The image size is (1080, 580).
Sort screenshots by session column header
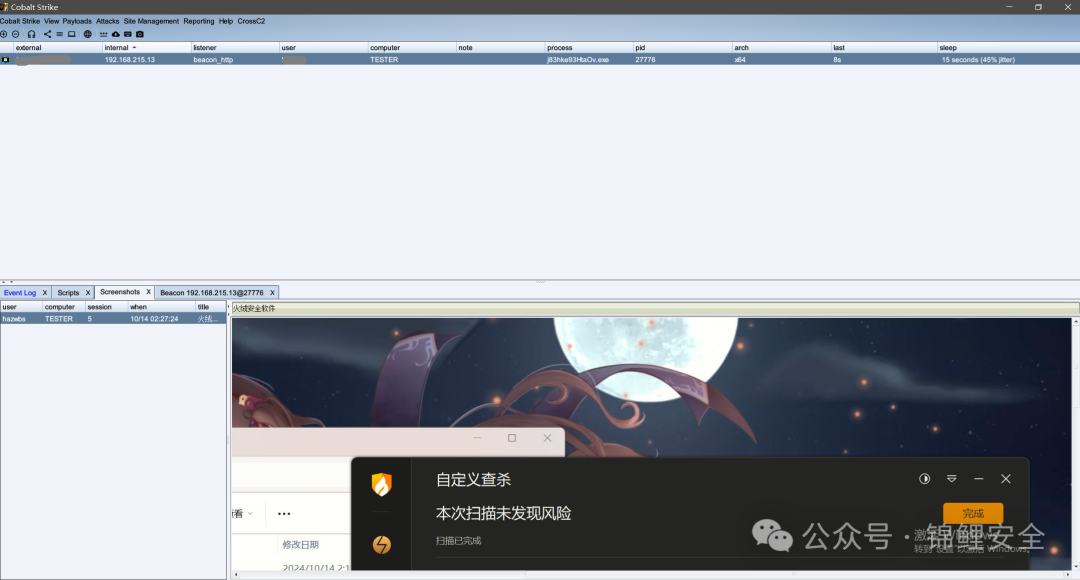pyautogui.click(x=106, y=307)
